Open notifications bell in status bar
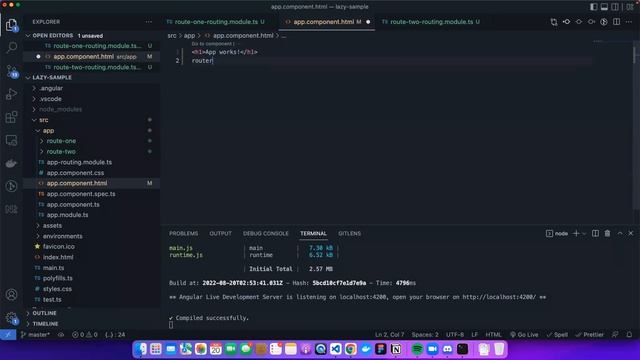Viewport: 640px width, 360px height. tap(629, 334)
